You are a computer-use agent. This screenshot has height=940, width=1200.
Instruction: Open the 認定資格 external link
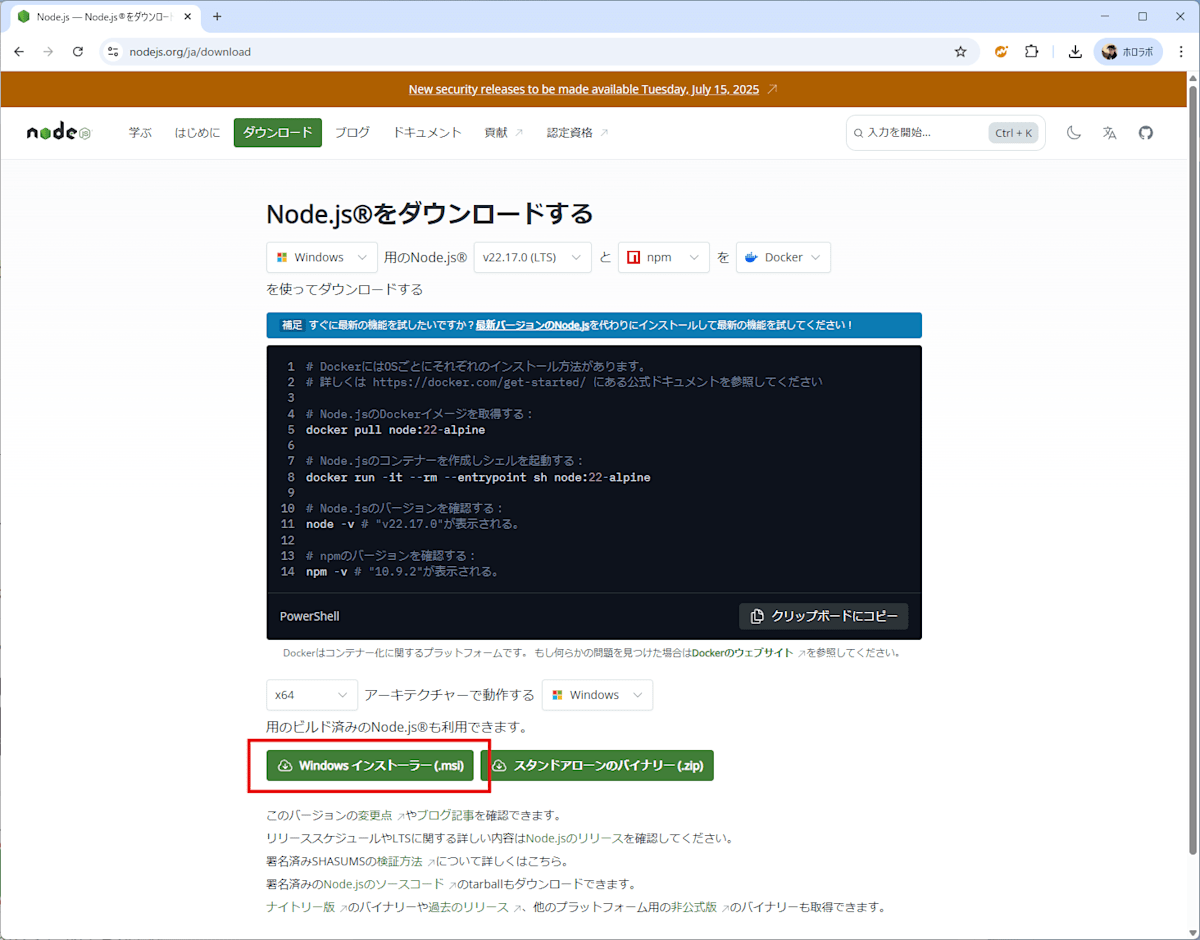(x=577, y=133)
